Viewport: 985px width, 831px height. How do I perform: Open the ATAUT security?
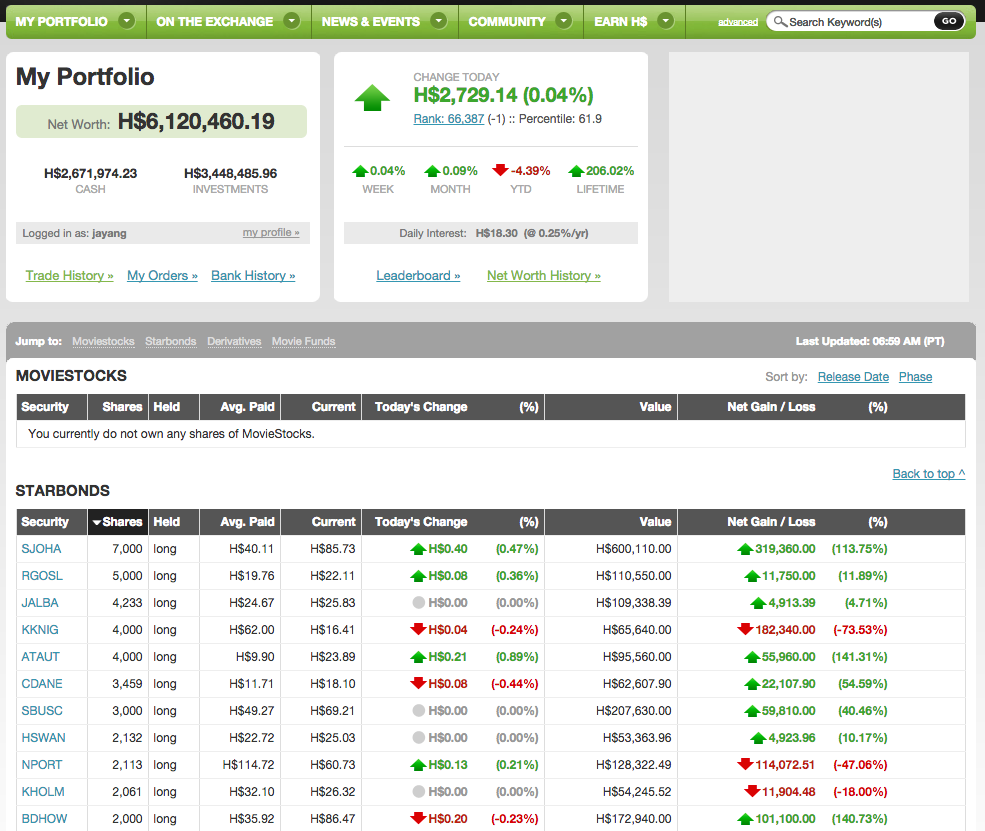pos(40,657)
